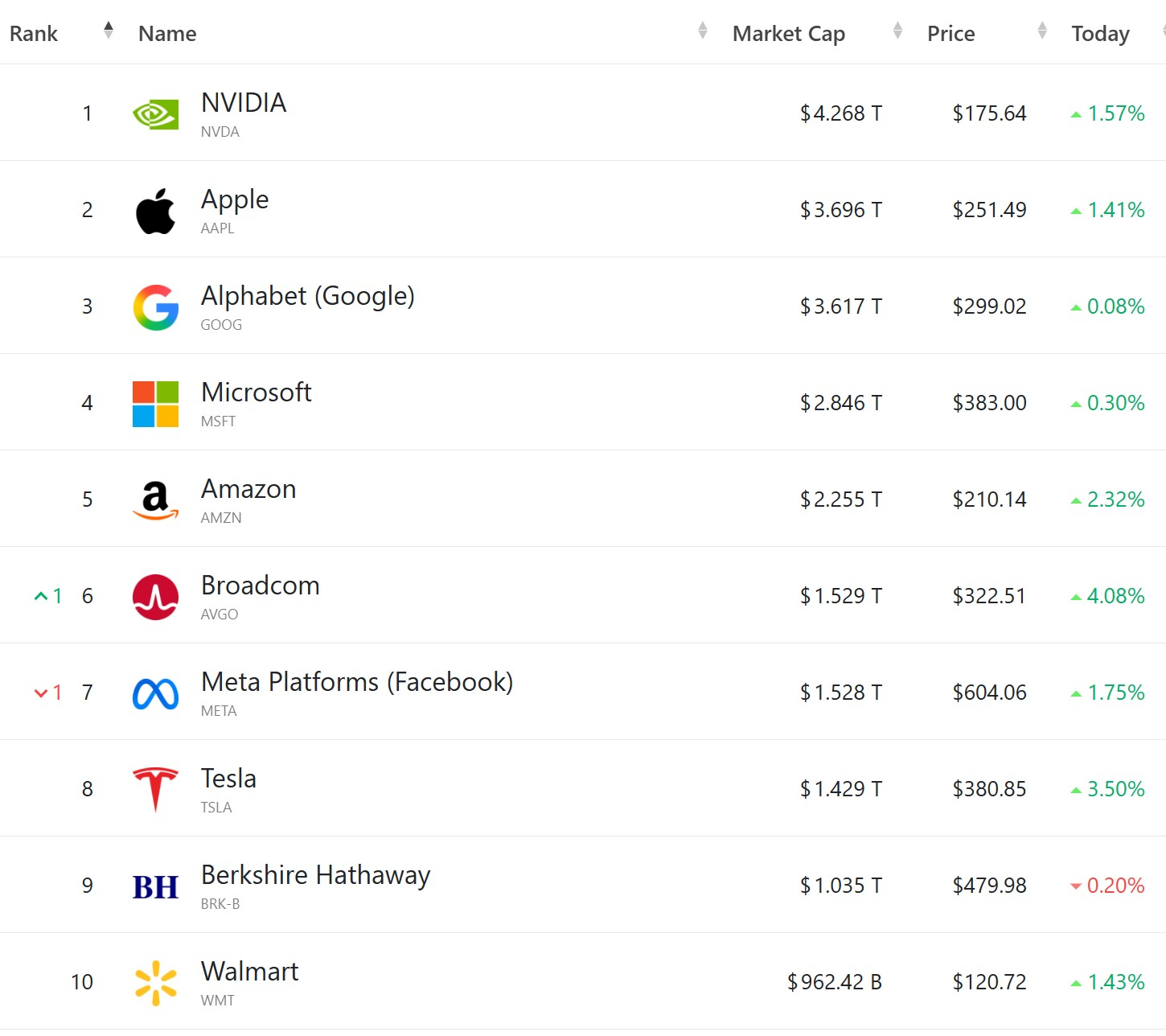1166x1036 pixels.
Task: Click the yellow Walmart spark logo
Action: click(155, 983)
